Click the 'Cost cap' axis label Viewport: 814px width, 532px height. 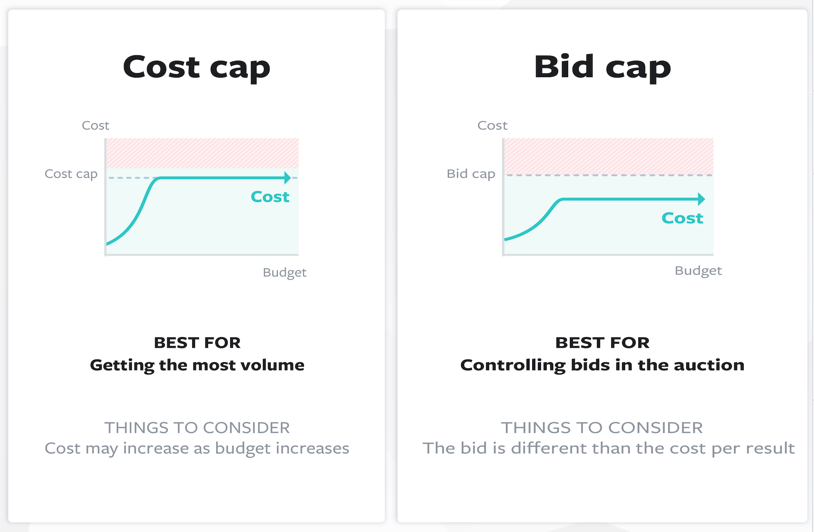71,174
